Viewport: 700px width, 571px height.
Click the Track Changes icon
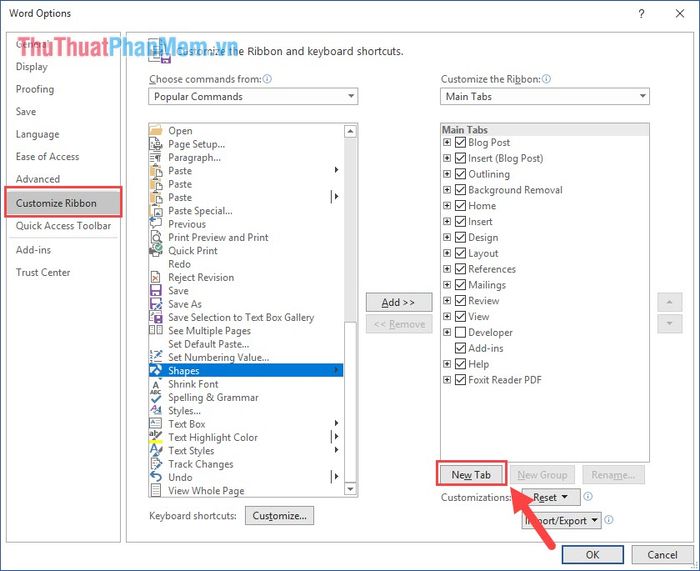[x=156, y=464]
